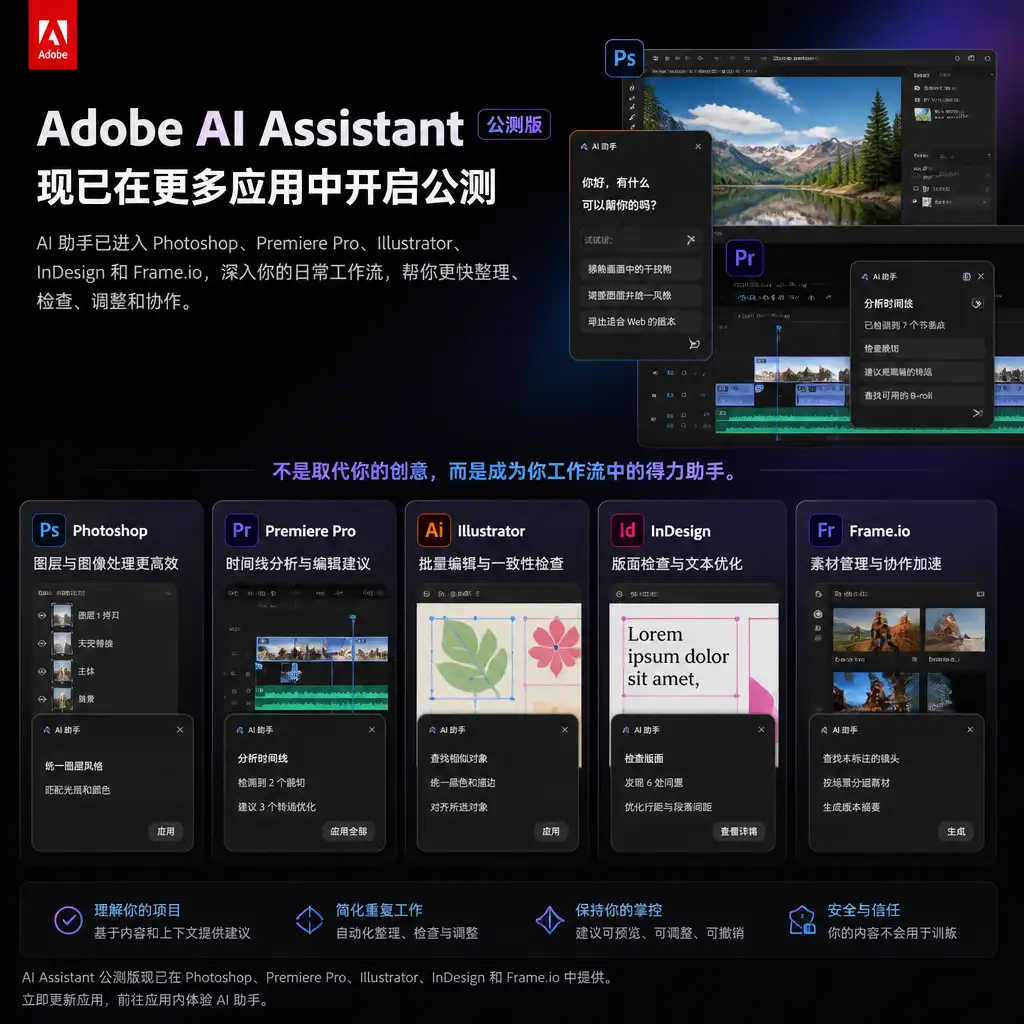Select the suggestion 导出适合 Web 的版本
Viewport: 1024px width, 1024px height.
pos(641,321)
